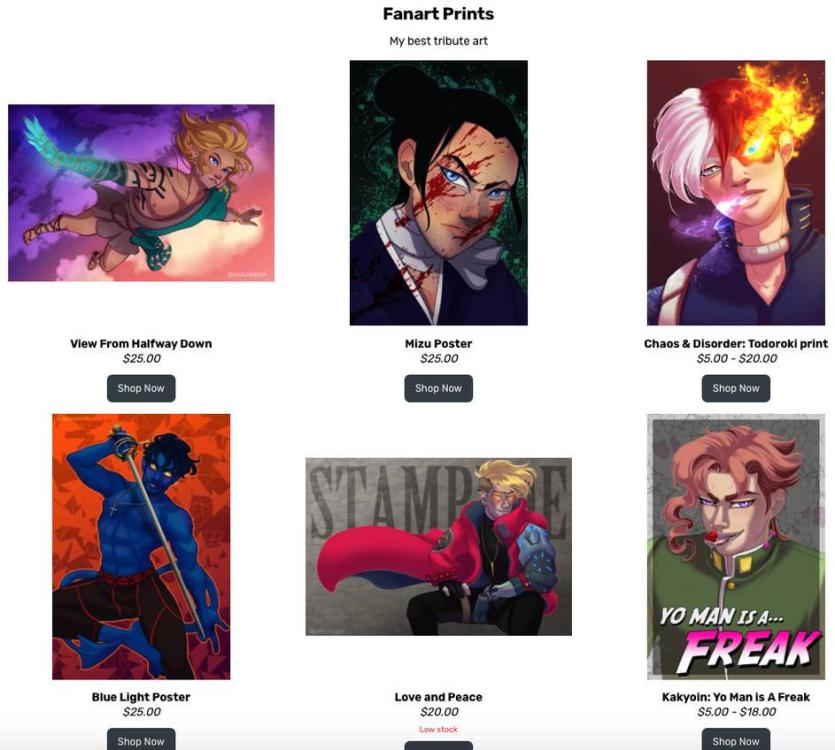Image resolution: width=835 pixels, height=750 pixels.
Task: Open the View From Halfway Down artwork thumbnail
Action: click(141, 193)
